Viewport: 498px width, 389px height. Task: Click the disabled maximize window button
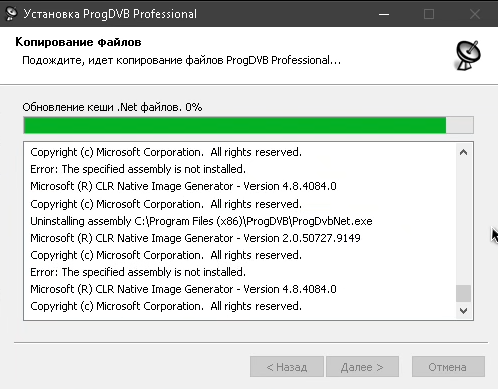(429, 14)
